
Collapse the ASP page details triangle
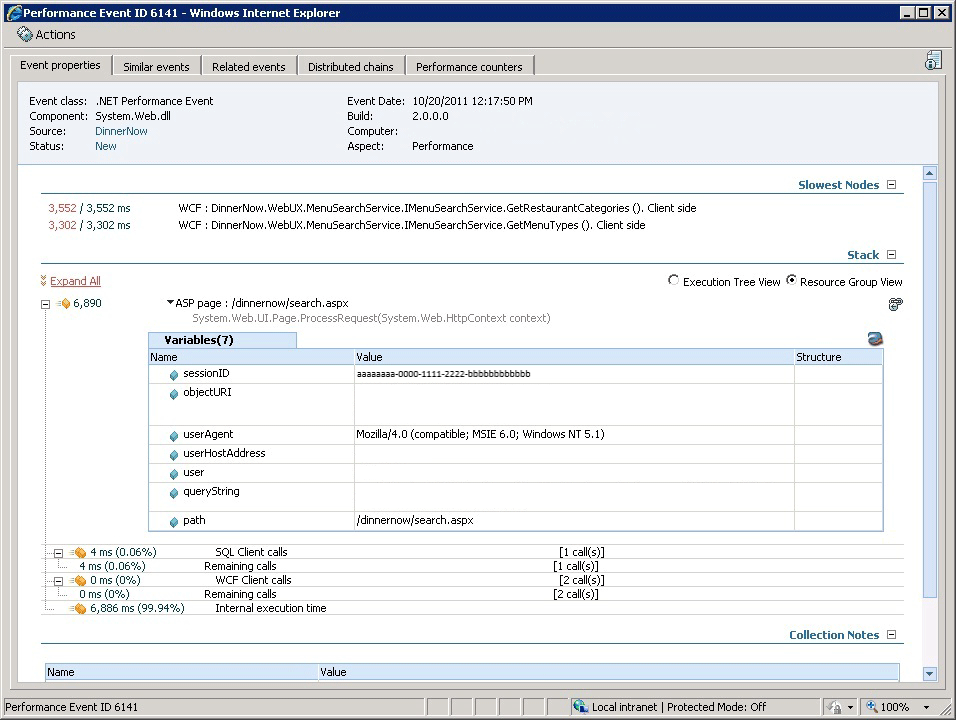coord(170,302)
